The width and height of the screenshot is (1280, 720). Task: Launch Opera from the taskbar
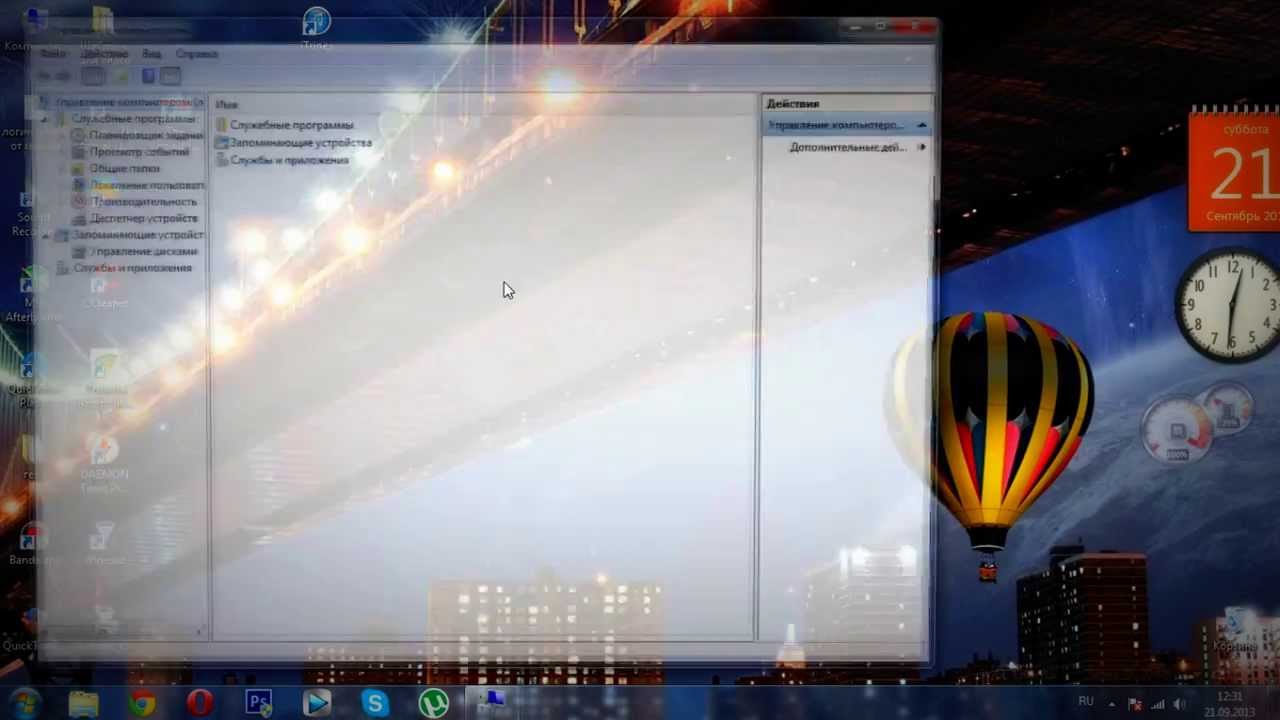[200, 703]
